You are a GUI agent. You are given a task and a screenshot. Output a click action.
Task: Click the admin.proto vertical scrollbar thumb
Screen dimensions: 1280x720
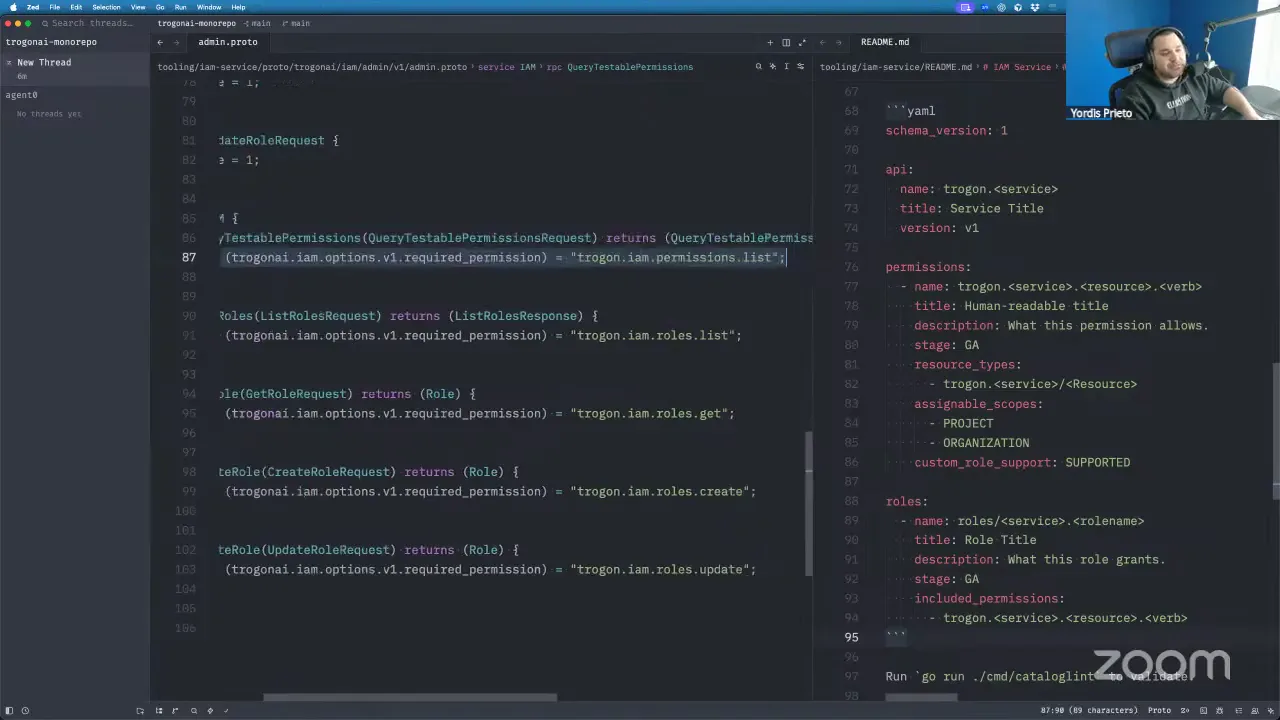coord(809,504)
